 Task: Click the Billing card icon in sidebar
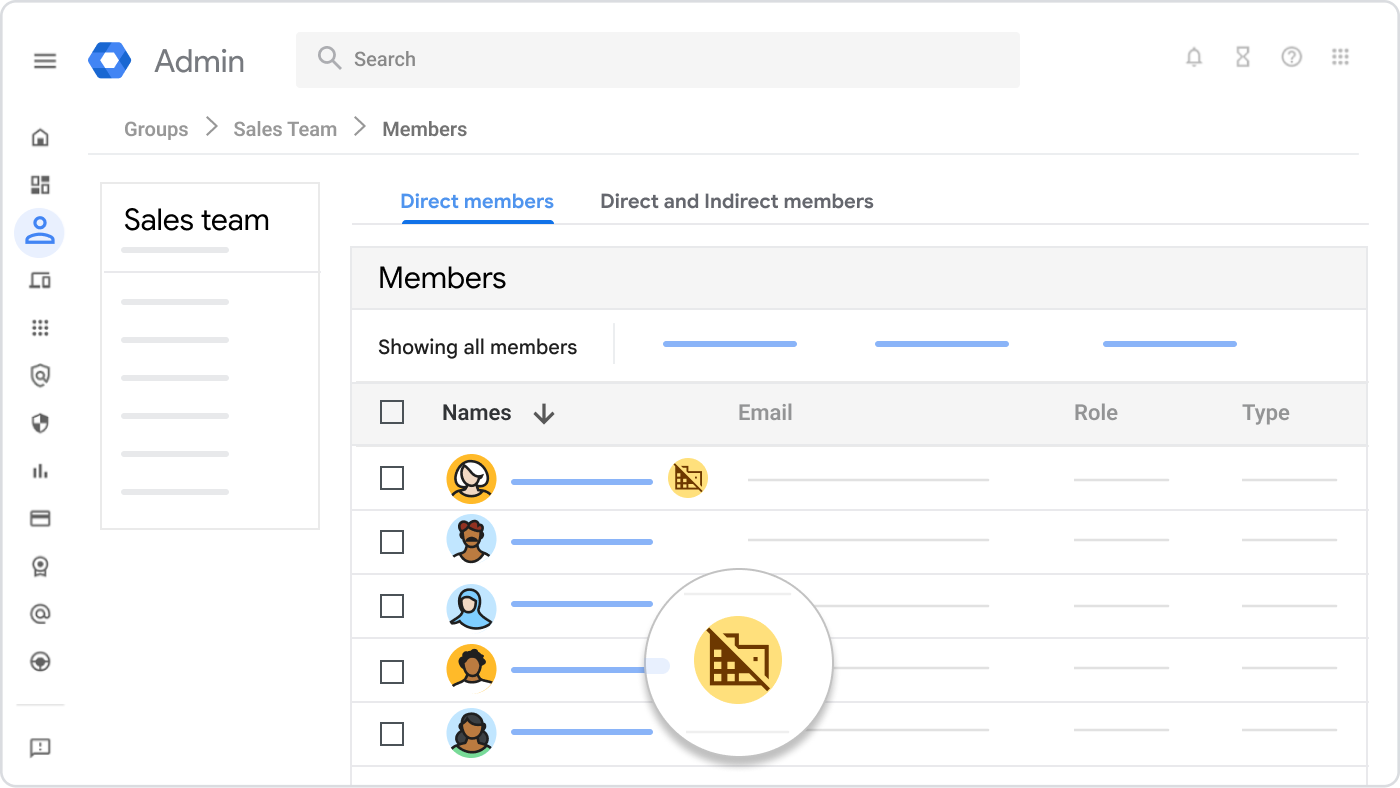(40, 518)
